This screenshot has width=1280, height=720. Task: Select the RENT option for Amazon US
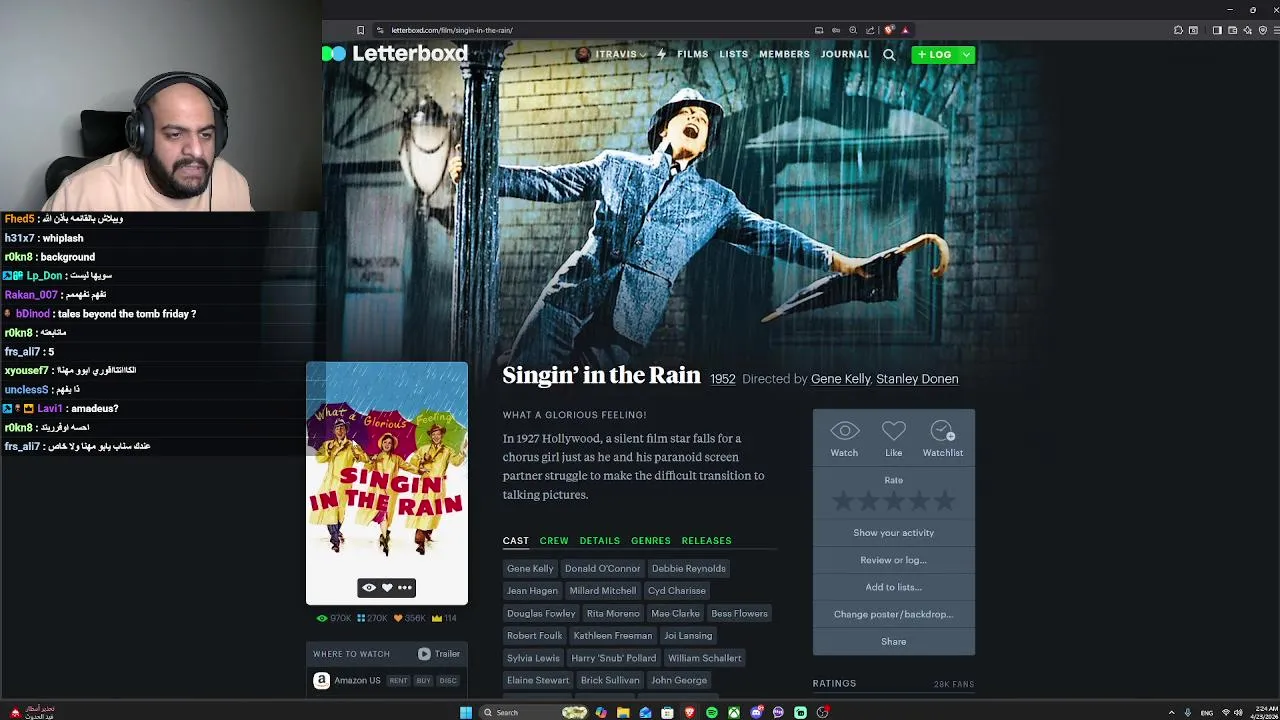click(398, 681)
